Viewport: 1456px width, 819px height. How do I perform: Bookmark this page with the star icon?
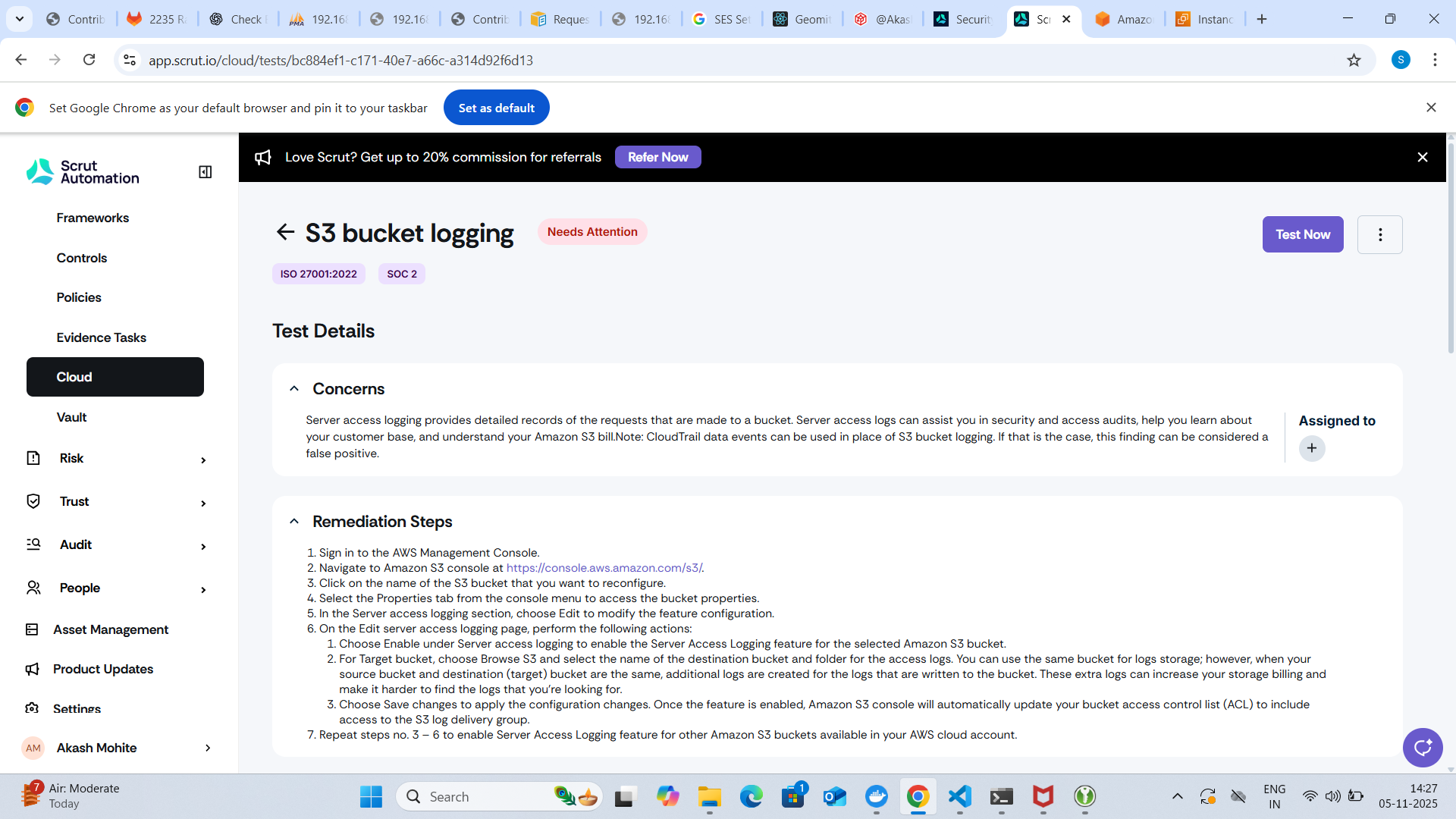click(1354, 60)
